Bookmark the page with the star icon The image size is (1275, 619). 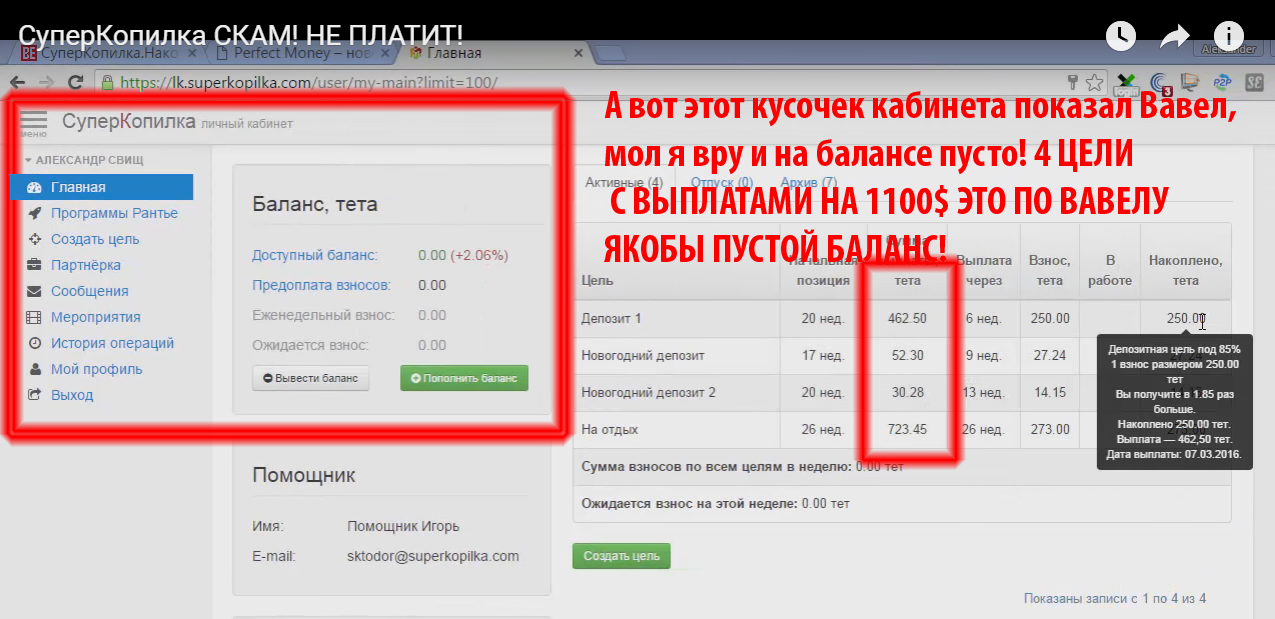1095,83
